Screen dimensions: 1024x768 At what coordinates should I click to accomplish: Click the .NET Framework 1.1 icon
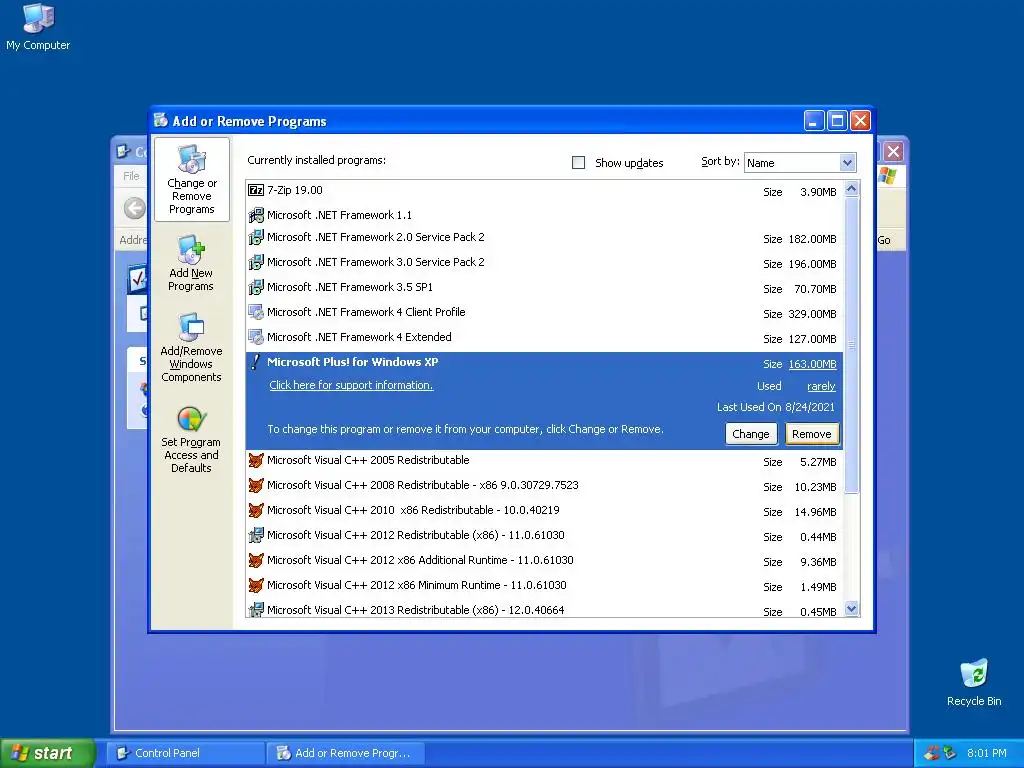pos(256,215)
